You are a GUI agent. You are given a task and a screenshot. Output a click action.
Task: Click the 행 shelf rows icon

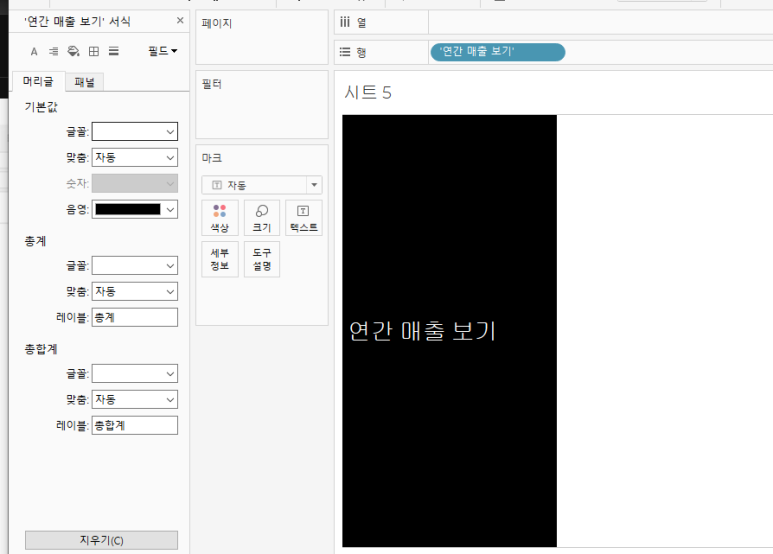point(345,52)
